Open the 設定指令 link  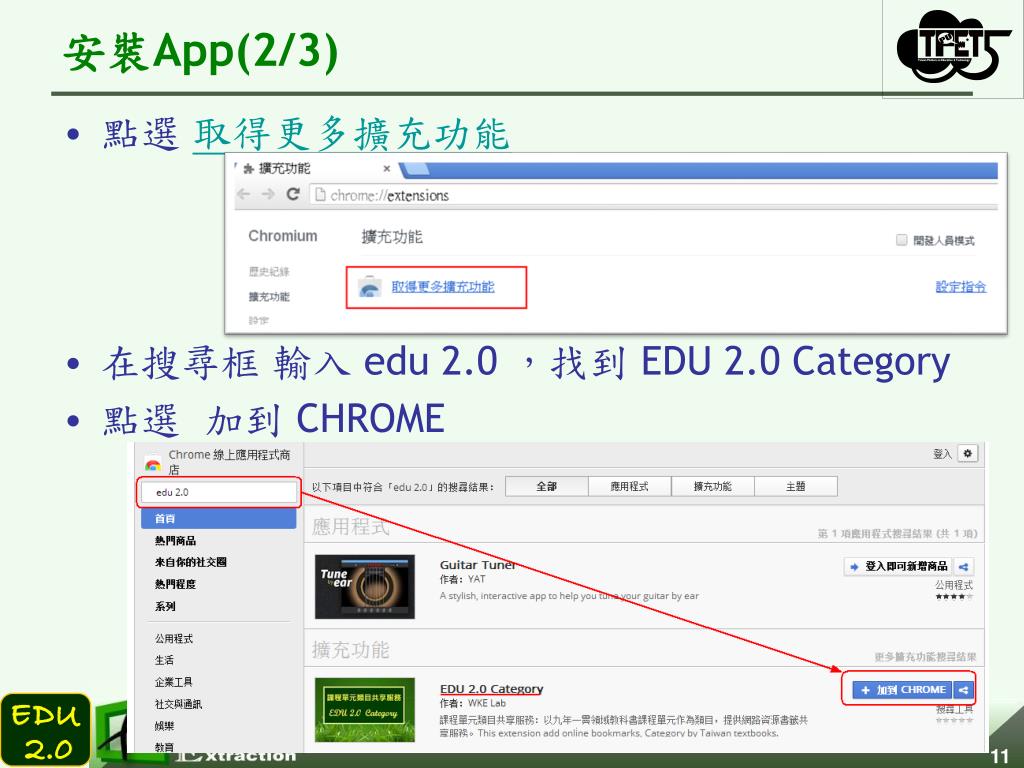(961, 287)
